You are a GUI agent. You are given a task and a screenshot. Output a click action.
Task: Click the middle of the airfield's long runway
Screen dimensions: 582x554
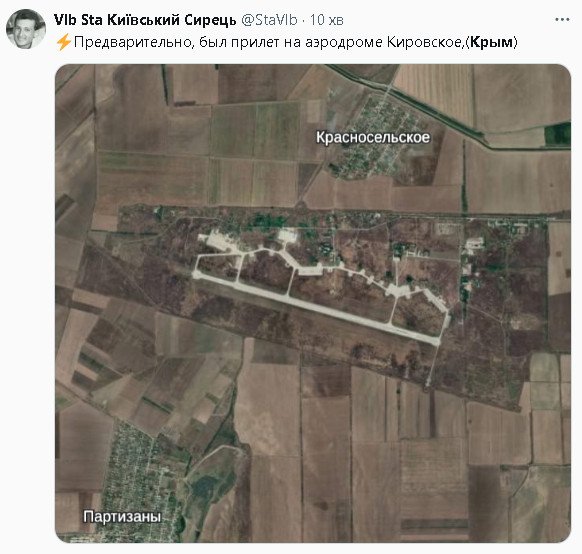pyautogui.click(x=315, y=306)
